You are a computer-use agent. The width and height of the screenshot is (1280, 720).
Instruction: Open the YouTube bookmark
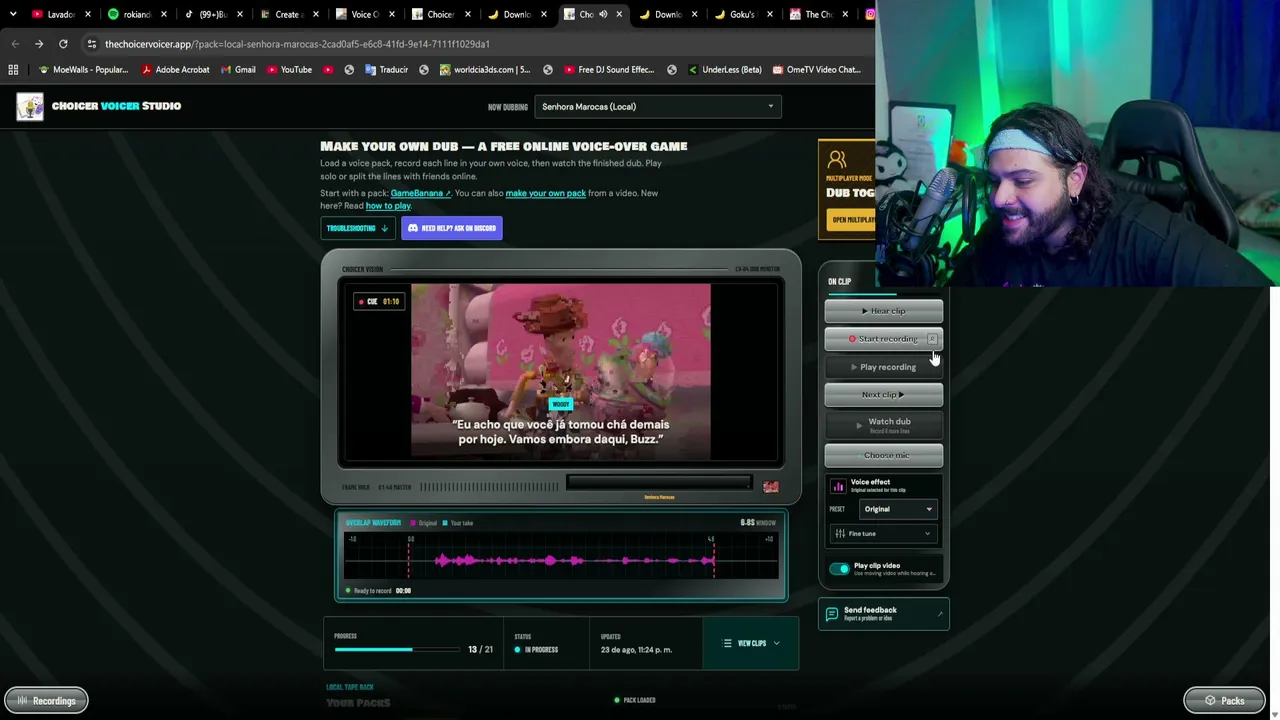point(289,70)
